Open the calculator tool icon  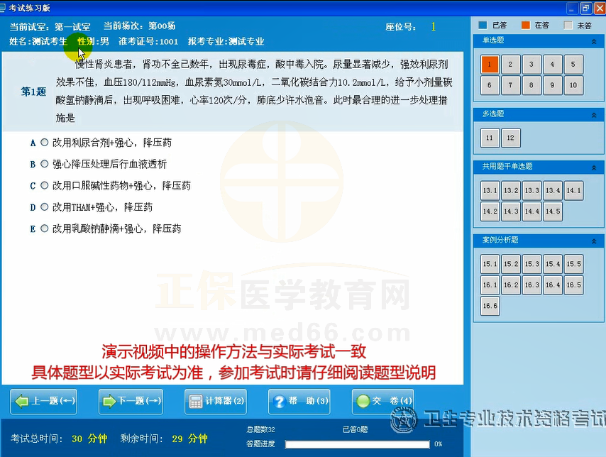197,401
